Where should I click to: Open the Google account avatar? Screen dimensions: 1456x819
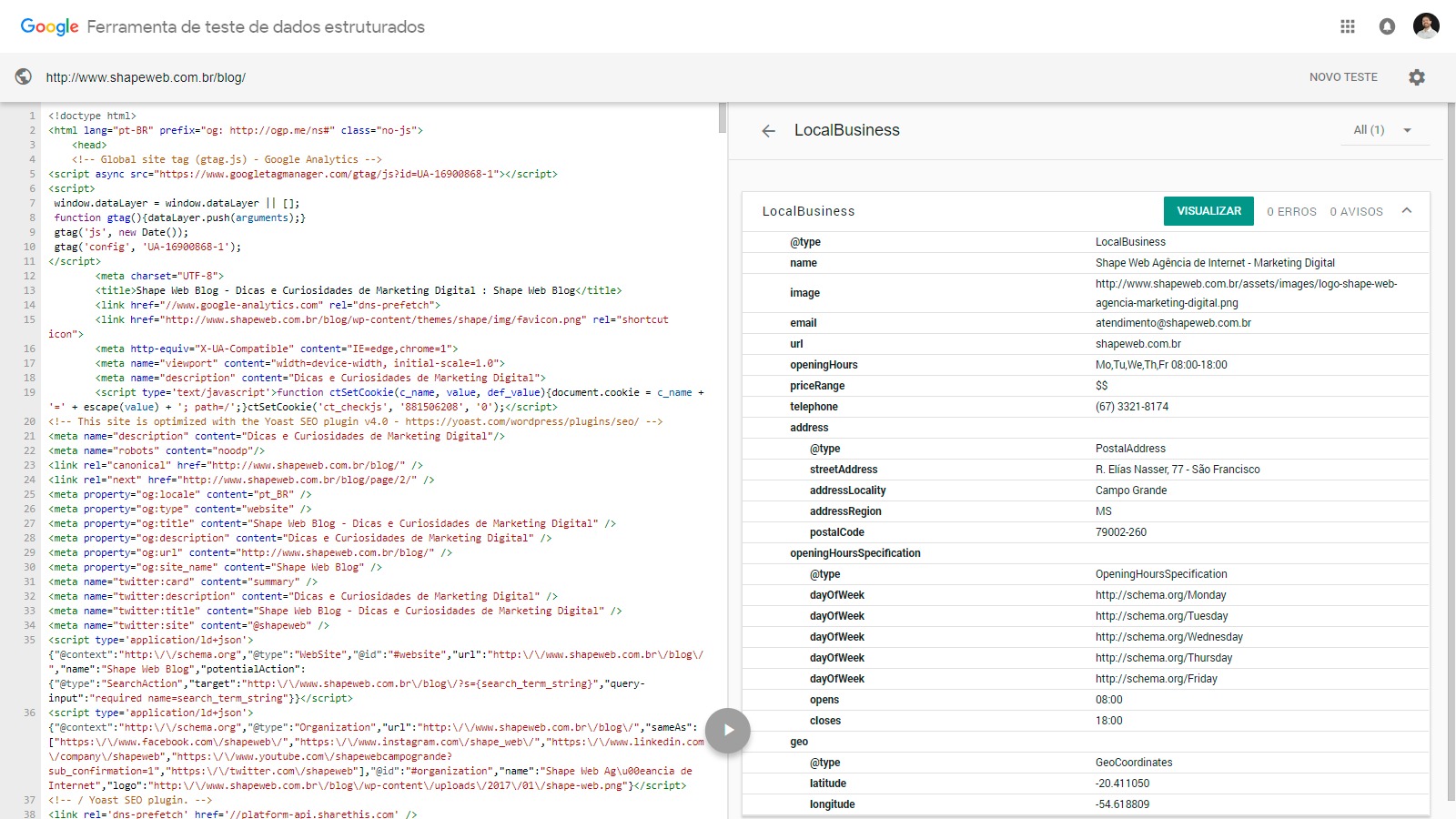pos(1426,25)
